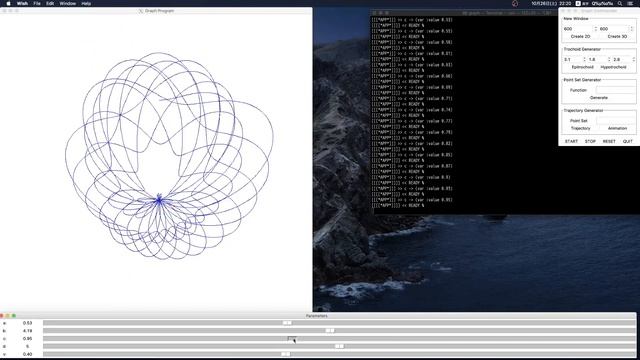Click the date and time in menu bar

point(551,3)
